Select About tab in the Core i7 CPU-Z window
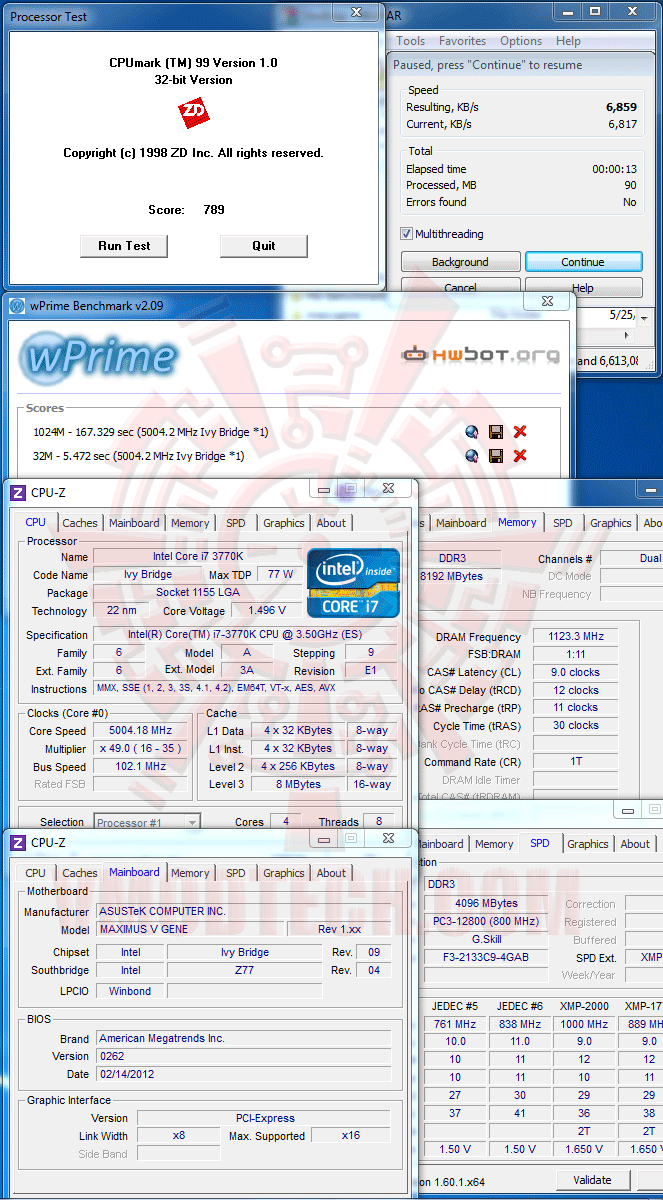The height and width of the screenshot is (1200, 663). [x=331, y=523]
